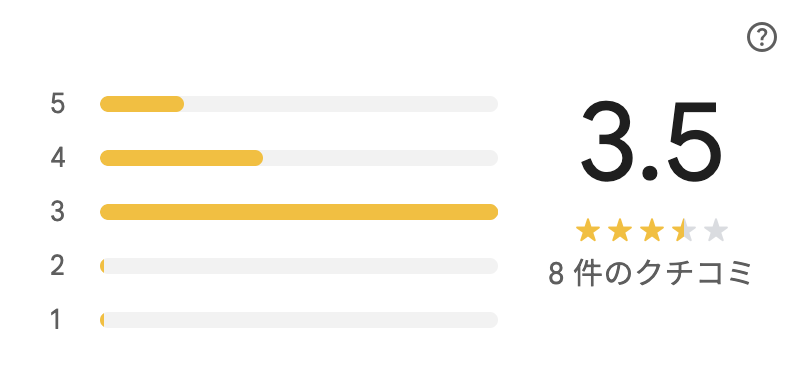Image resolution: width=804 pixels, height=382 pixels.
Task: Click the nearly empty 2-star rating bar
Action: tap(299, 266)
